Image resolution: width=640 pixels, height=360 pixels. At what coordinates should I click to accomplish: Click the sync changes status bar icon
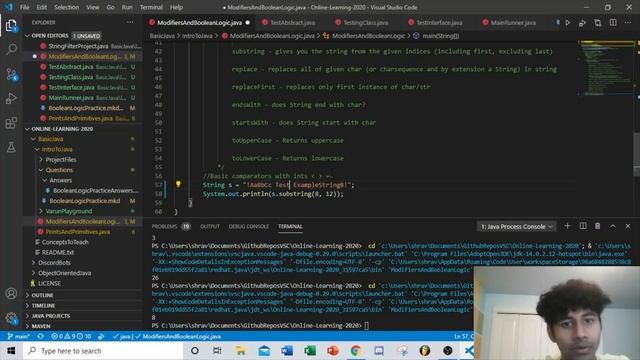click(40, 336)
